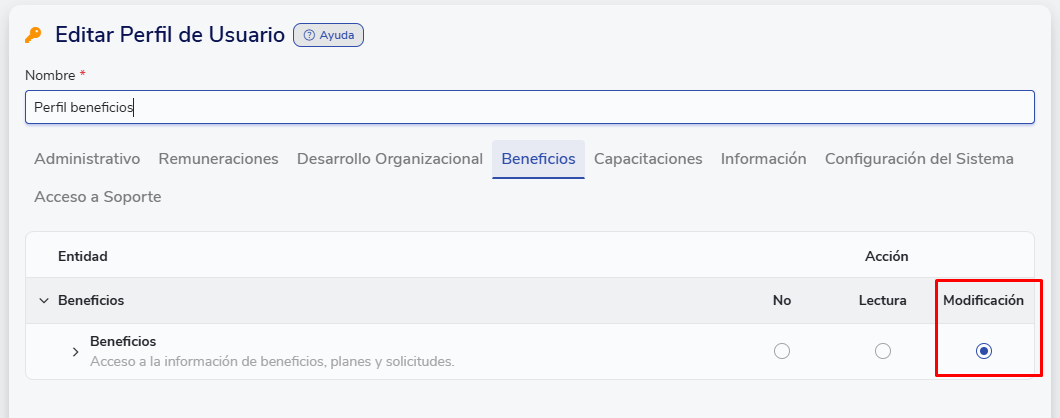Screen dimensions: 1060x418
Task: Select the Modificación radio button for Beneficios
Action: pyautogui.click(x=984, y=351)
